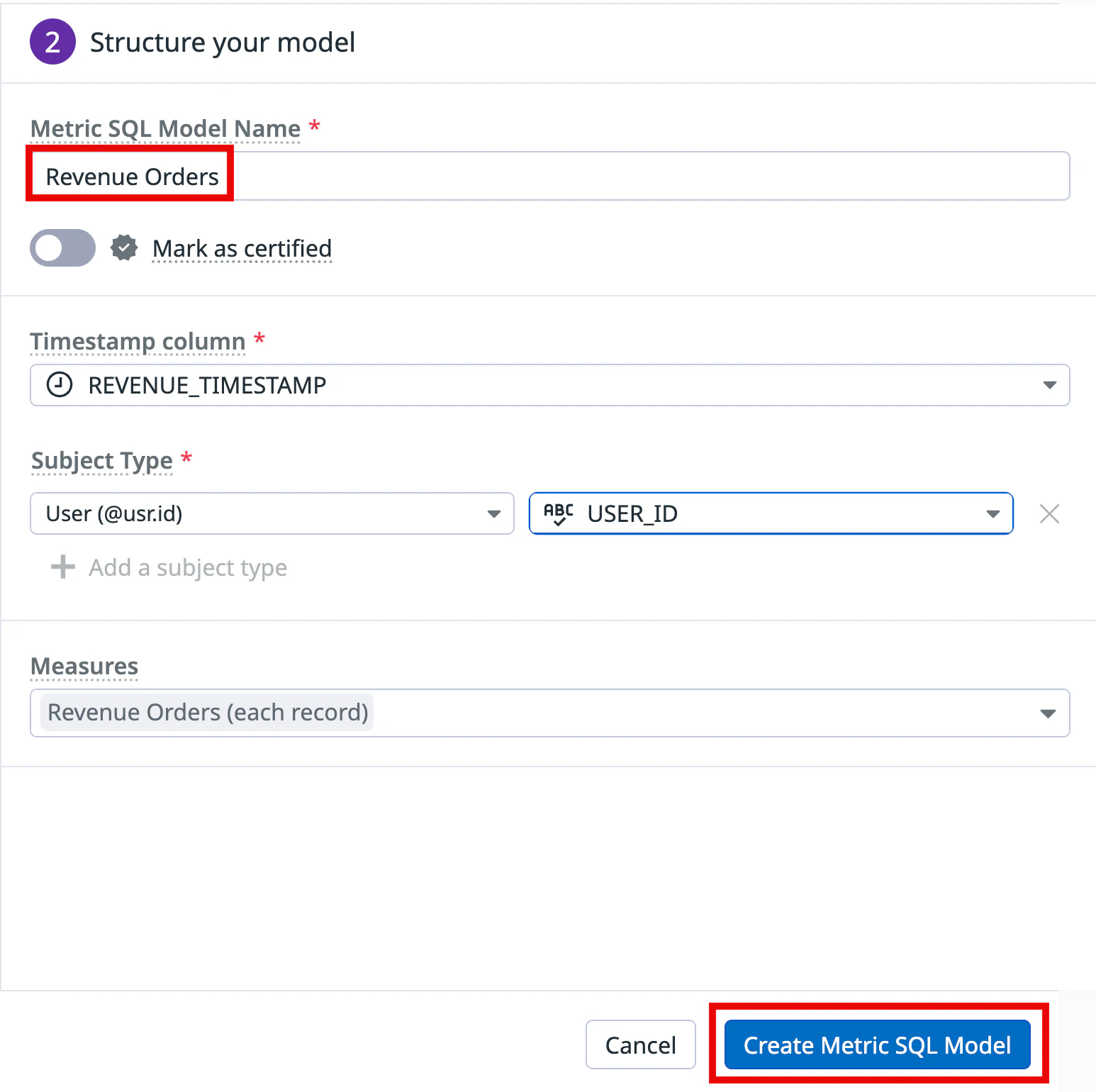
Task: Click the plus icon to add subject
Action: pos(63,567)
